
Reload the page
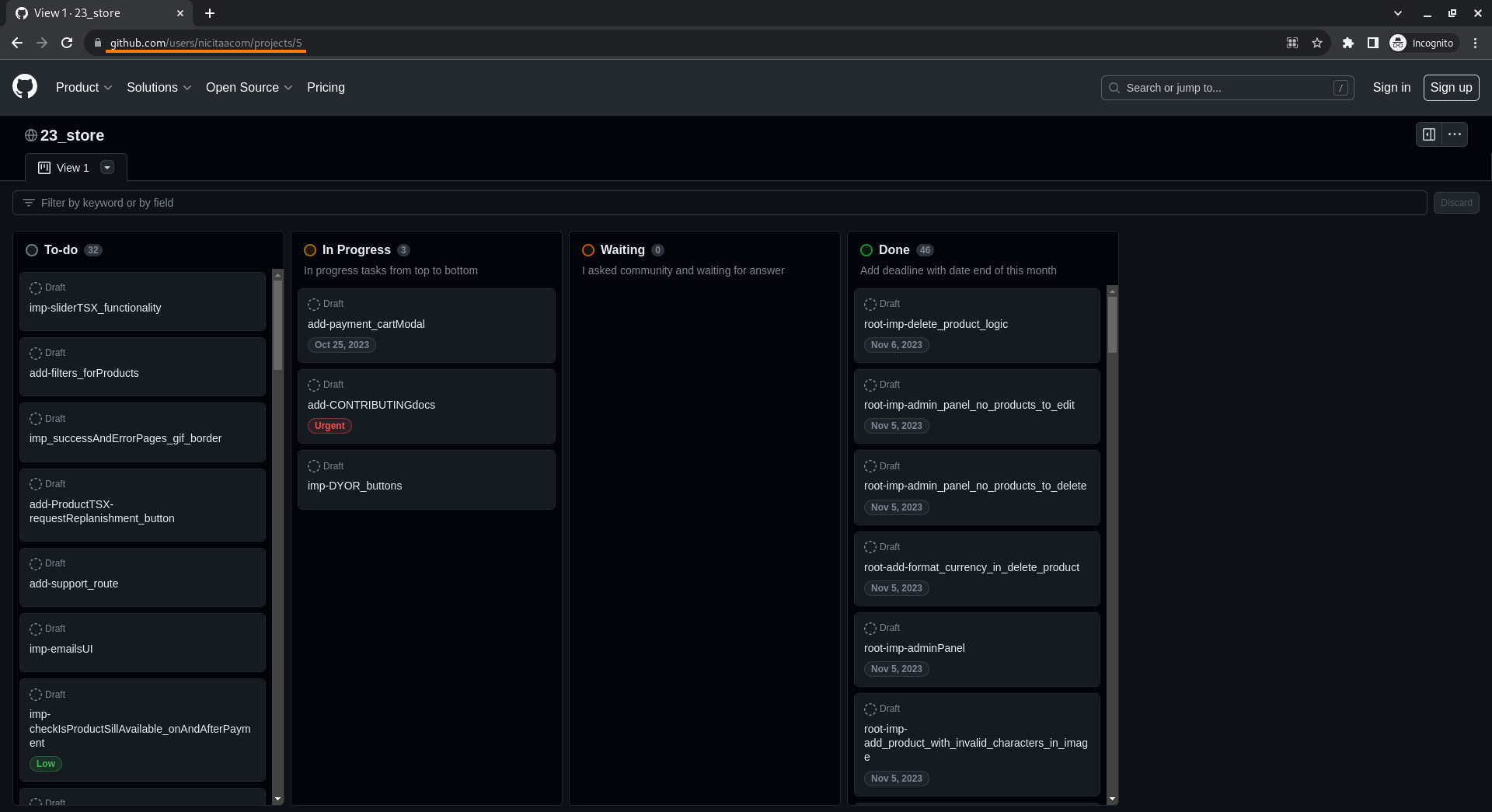[x=67, y=44]
